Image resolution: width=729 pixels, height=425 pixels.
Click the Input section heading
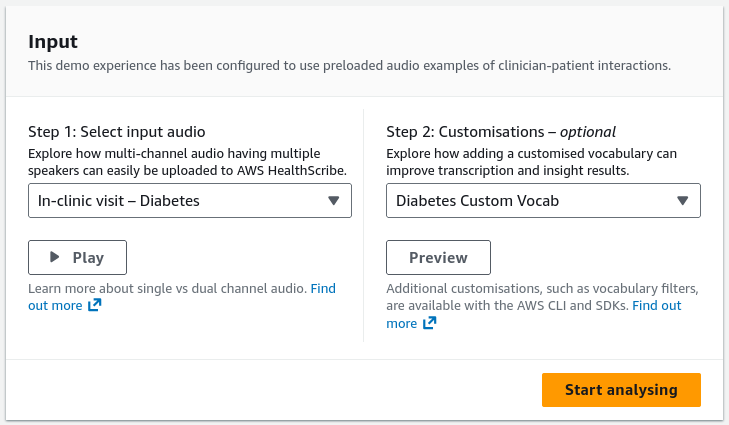(53, 41)
